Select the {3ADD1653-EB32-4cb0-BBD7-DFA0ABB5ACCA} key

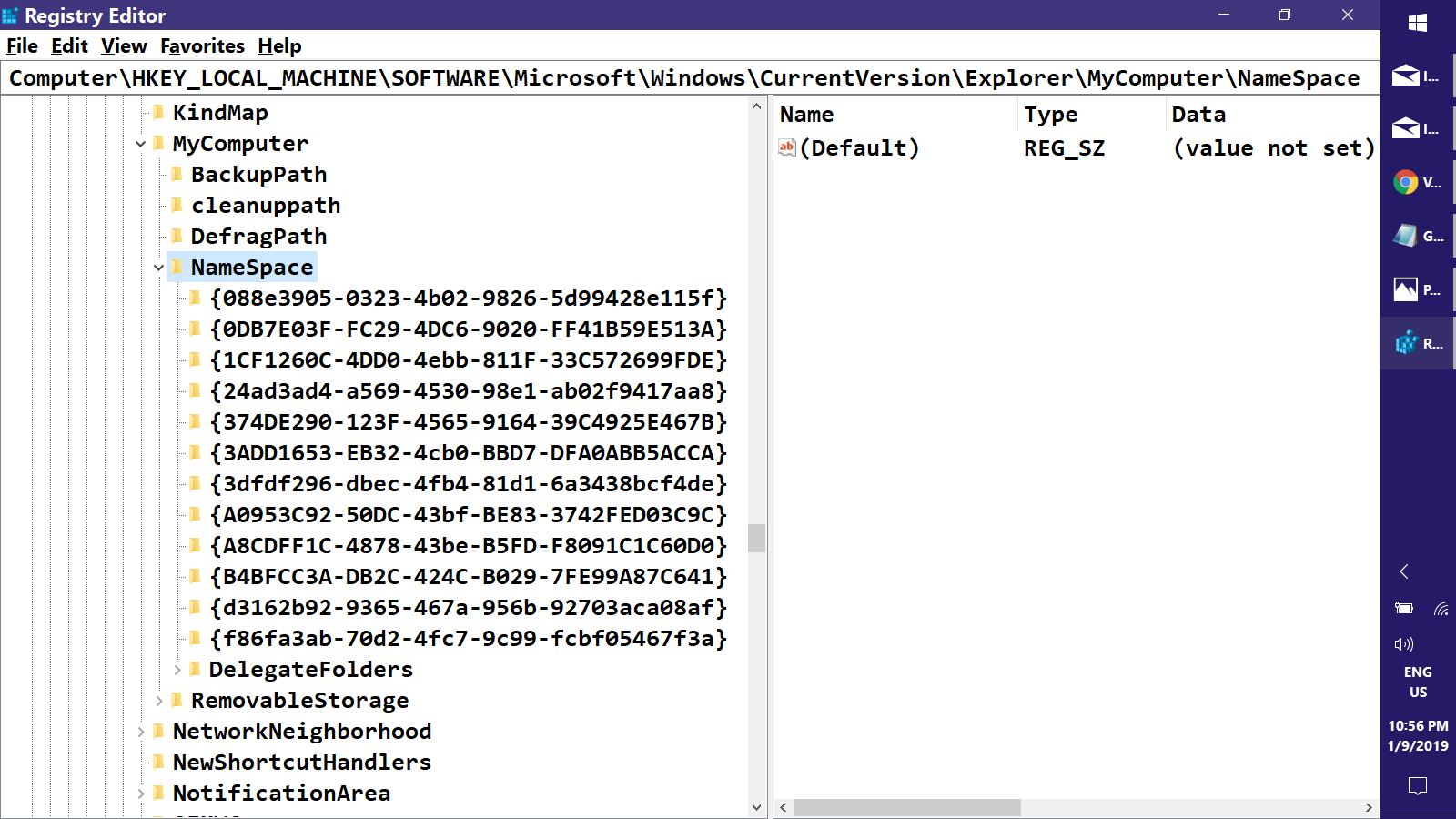pyautogui.click(x=468, y=453)
